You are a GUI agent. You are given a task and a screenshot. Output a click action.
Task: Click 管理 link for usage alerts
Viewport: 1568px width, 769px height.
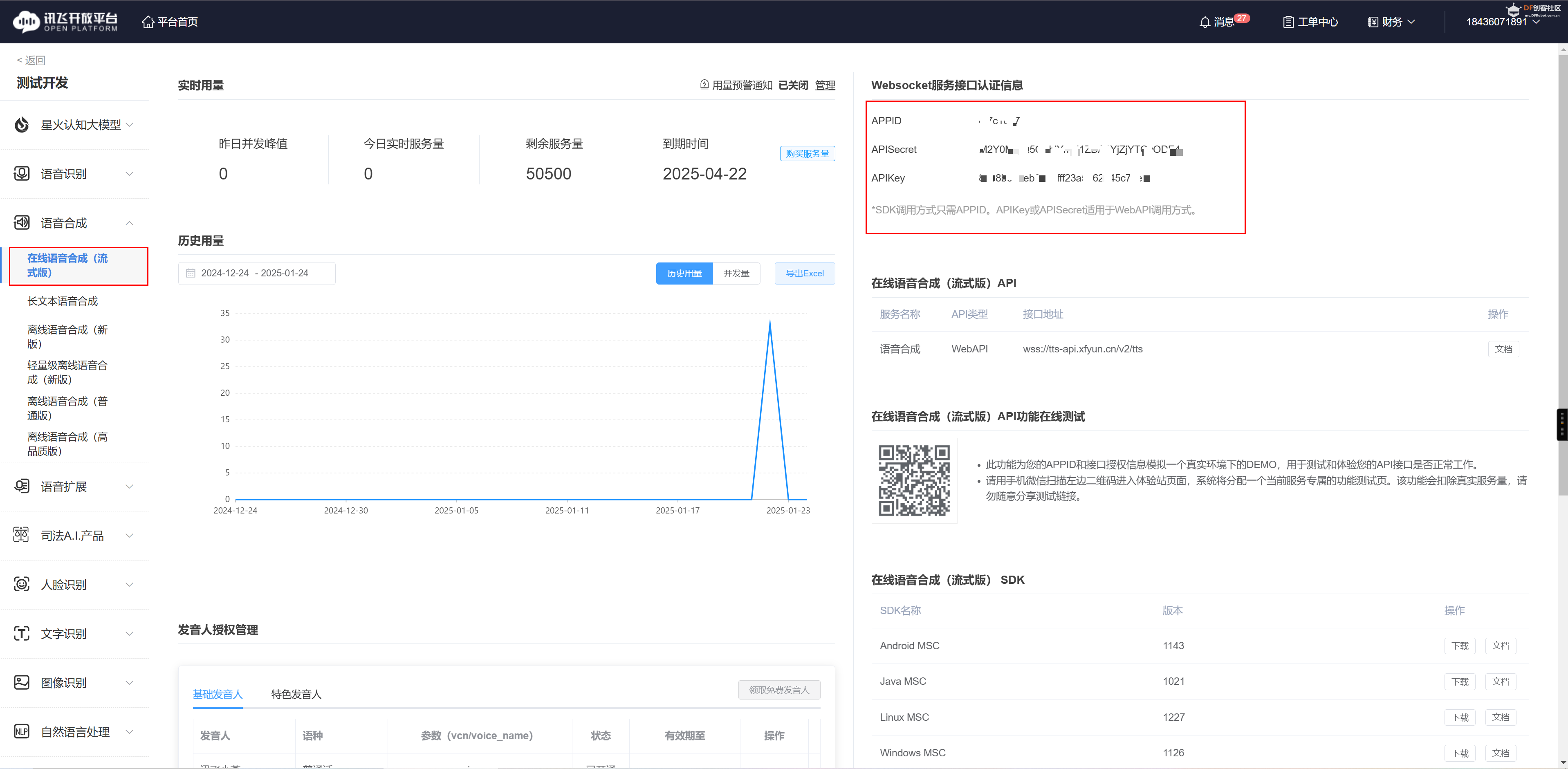click(825, 85)
